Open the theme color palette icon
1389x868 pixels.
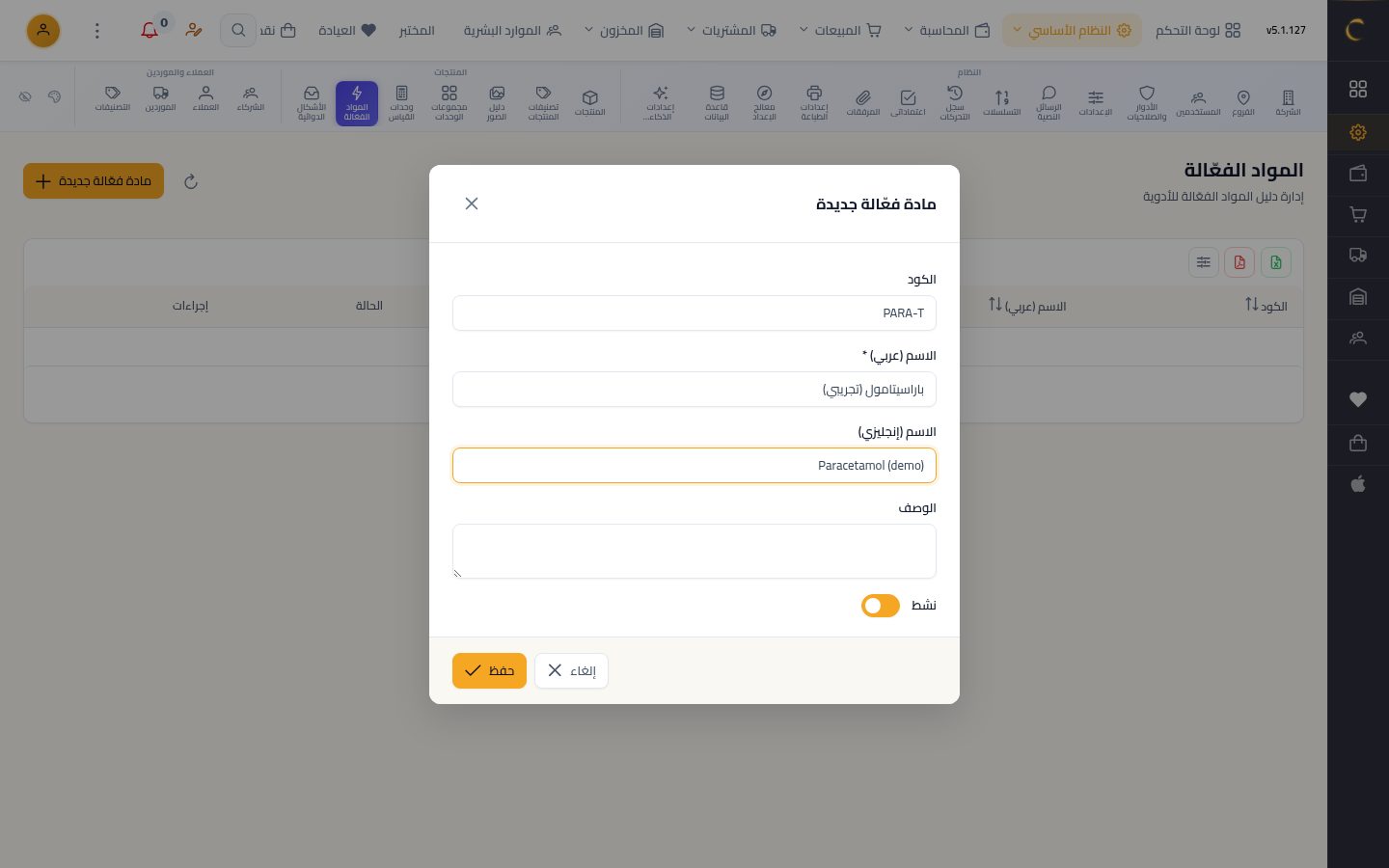[54, 96]
